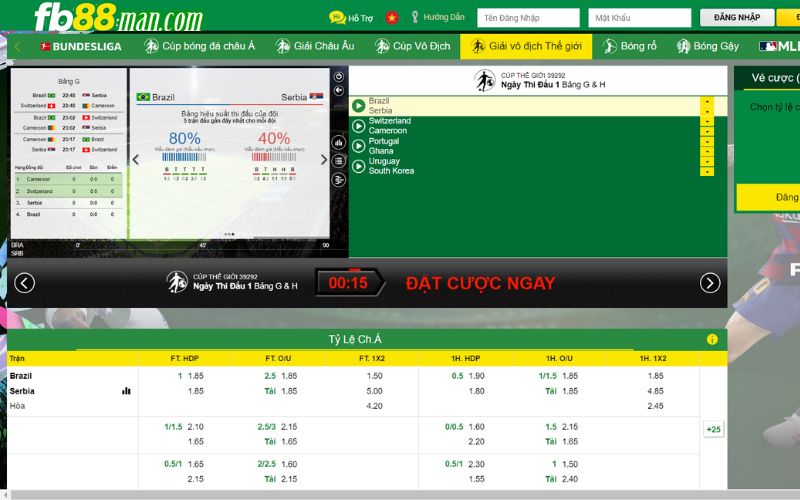Click the yellow info icon on Tỷ Lệ Ch.Á bar
Screen dimensions: 800x500
[x=712, y=339]
